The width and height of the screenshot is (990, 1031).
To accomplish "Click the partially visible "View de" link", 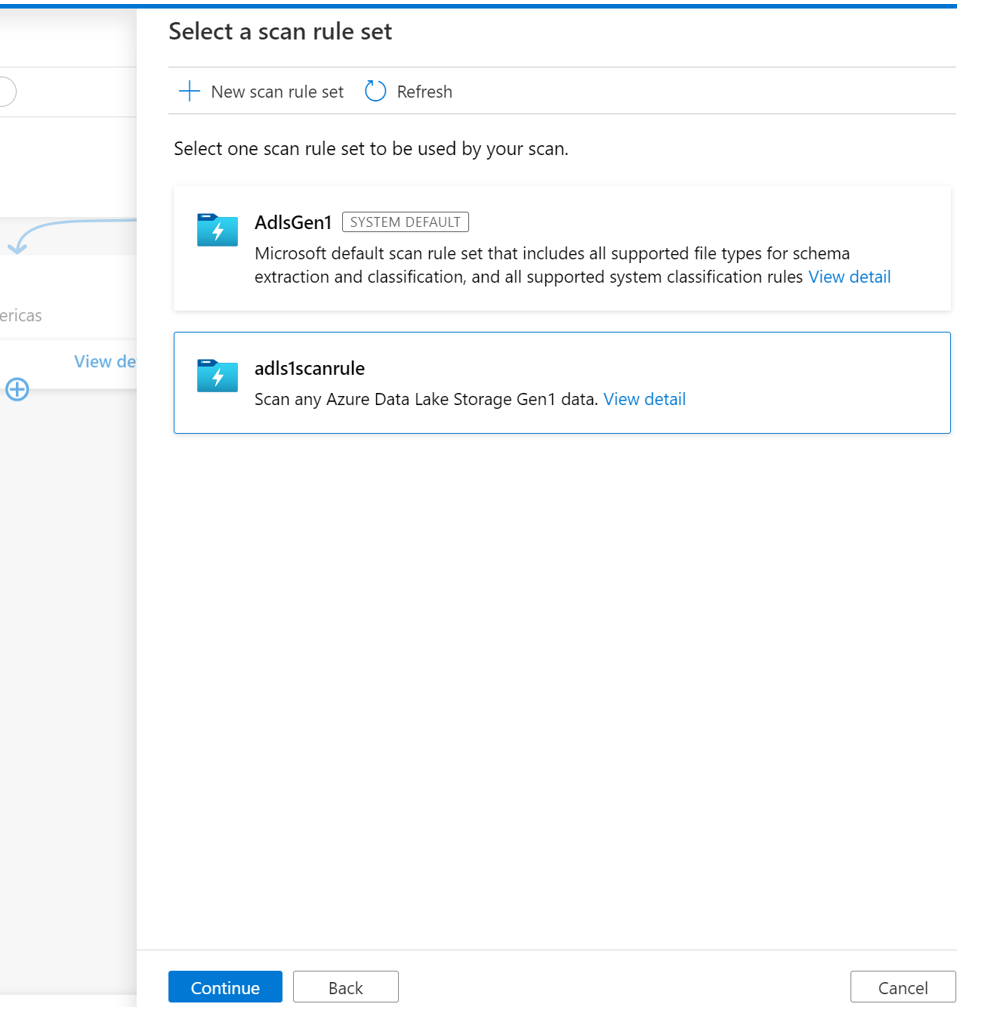I will [x=105, y=361].
